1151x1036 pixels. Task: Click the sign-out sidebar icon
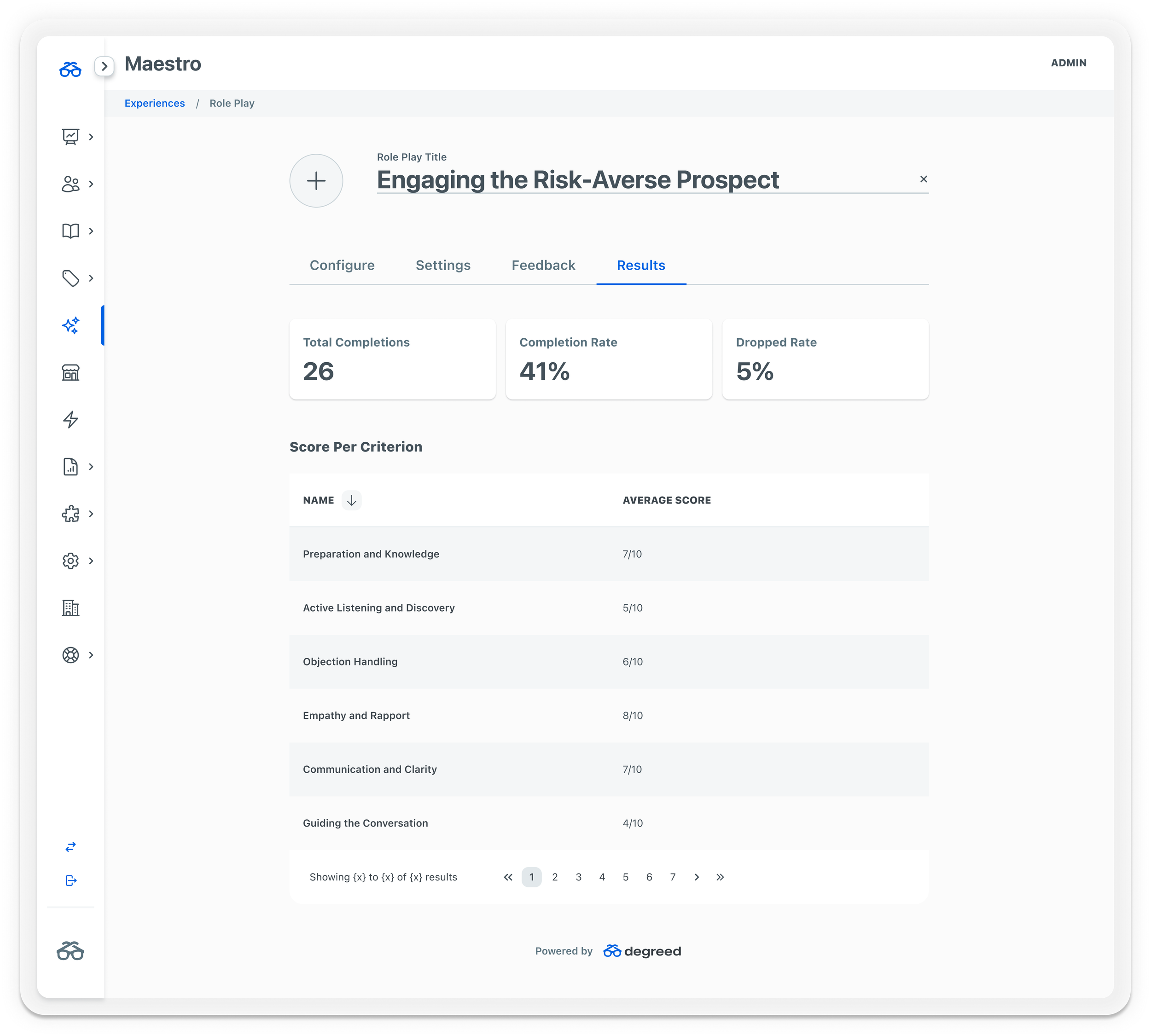tap(70, 880)
